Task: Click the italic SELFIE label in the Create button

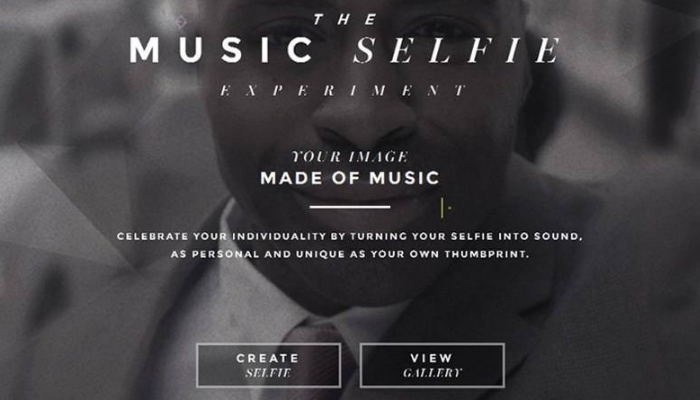Action: (x=268, y=373)
